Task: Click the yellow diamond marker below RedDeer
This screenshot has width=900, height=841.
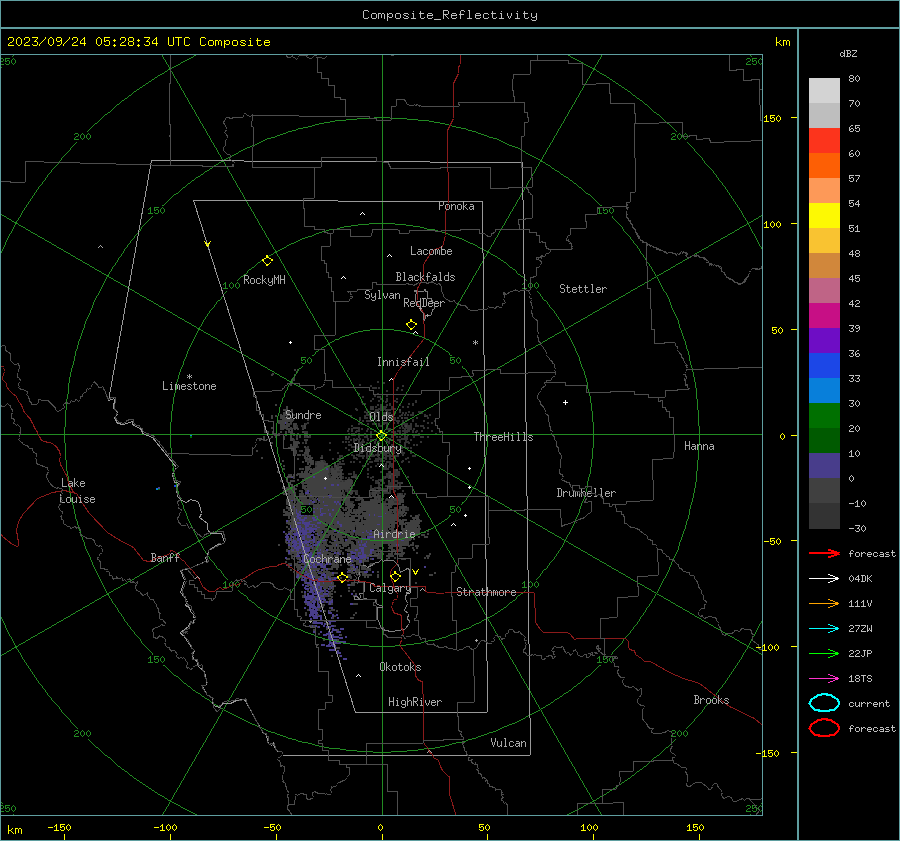Action: [x=411, y=325]
